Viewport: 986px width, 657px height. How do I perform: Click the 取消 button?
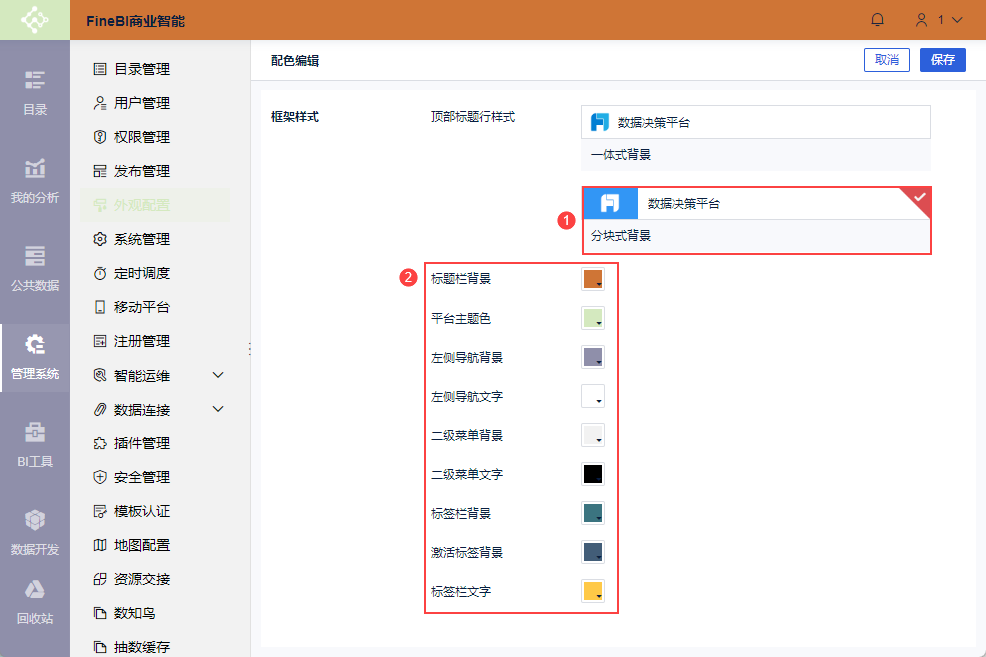coord(887,60)
